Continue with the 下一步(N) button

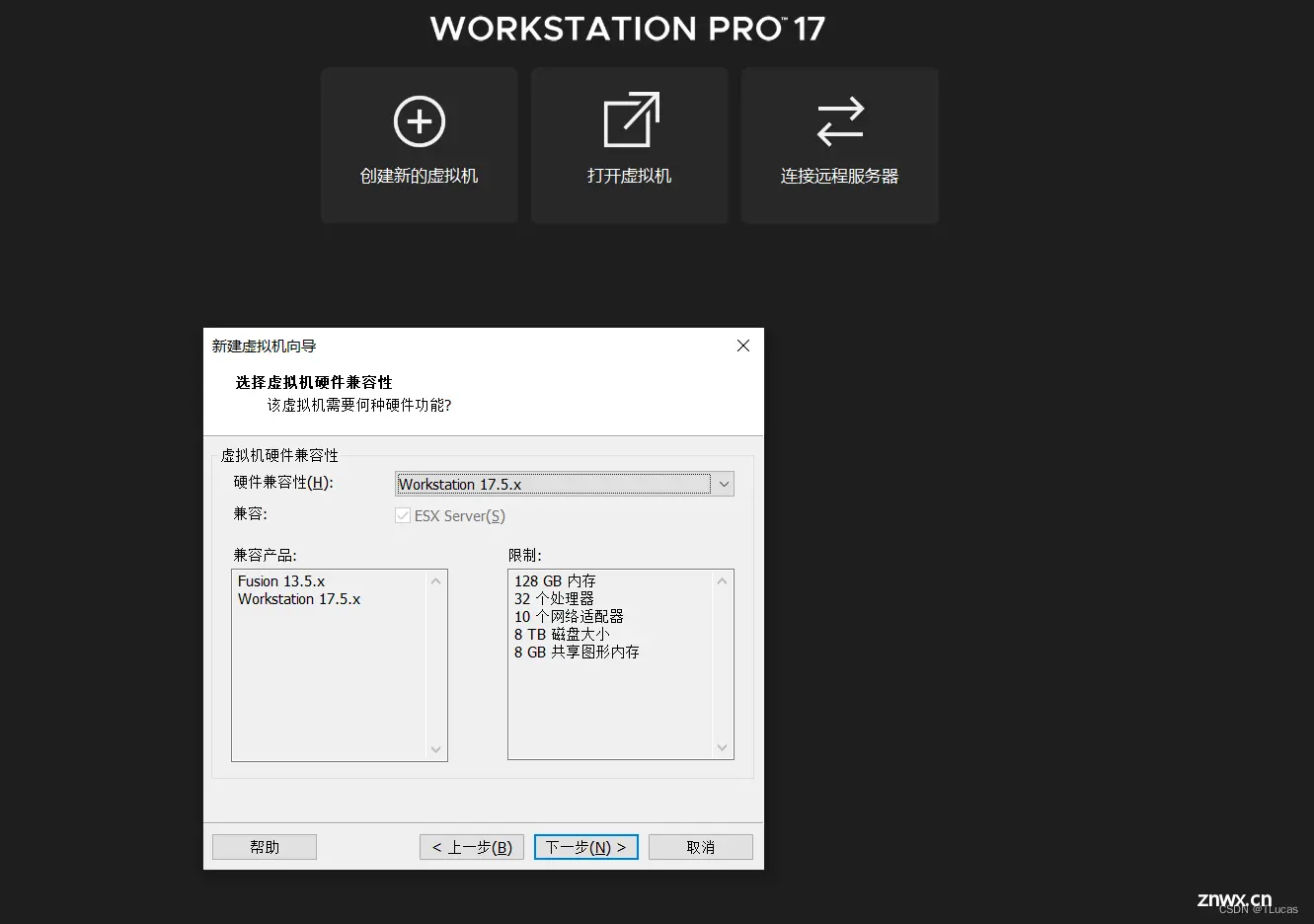point(586,847)
